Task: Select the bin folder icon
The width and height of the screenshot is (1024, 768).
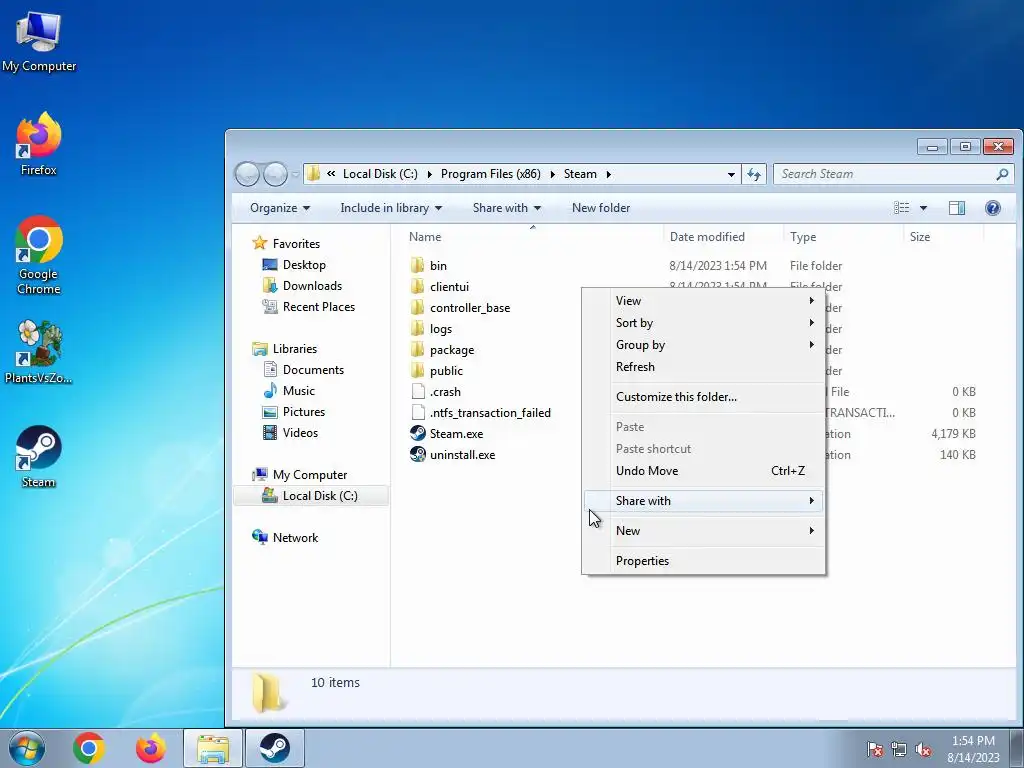Action: tap(417, 266)
